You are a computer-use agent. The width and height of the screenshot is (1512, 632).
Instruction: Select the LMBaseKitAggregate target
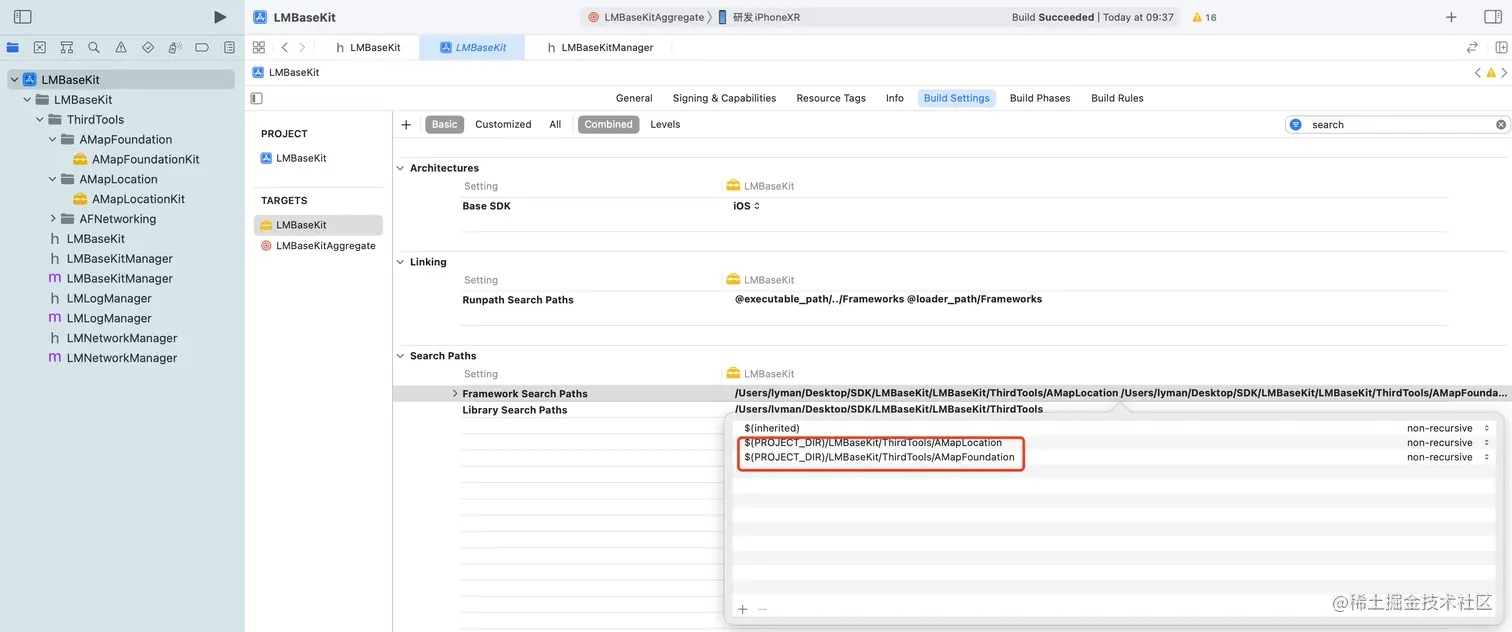point(318,246)
